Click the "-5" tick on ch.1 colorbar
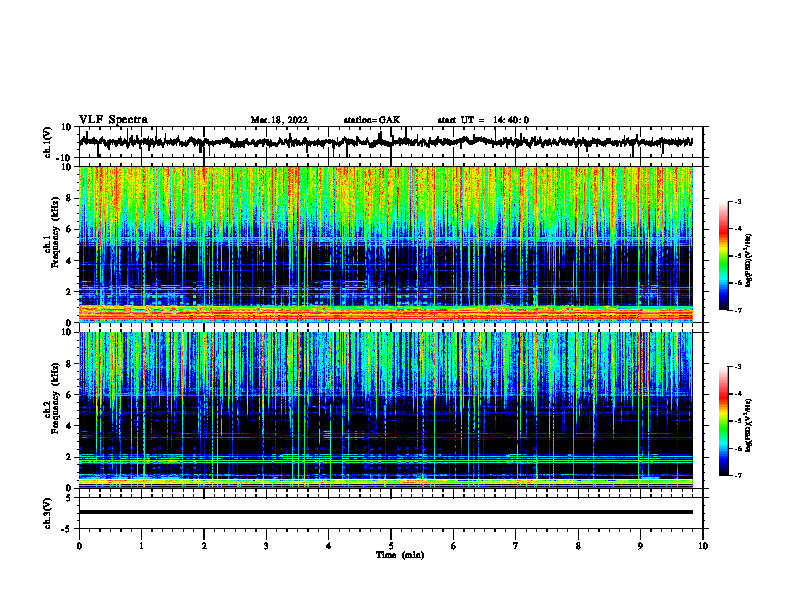The height and width of the screenshot is (612, 792). click(738, 256)
